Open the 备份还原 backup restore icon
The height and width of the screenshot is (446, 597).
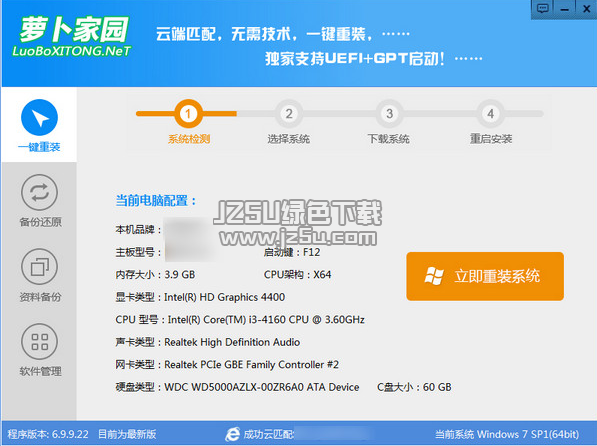pos(40,192)
